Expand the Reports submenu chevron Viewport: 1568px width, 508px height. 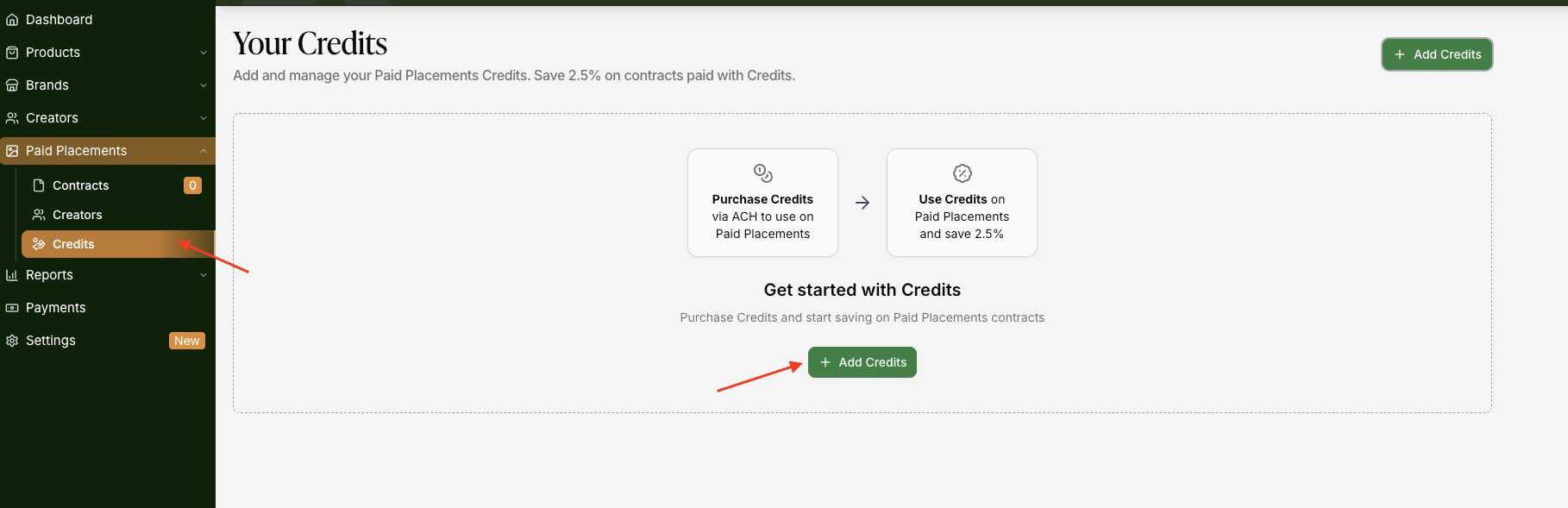click(204, 275)
